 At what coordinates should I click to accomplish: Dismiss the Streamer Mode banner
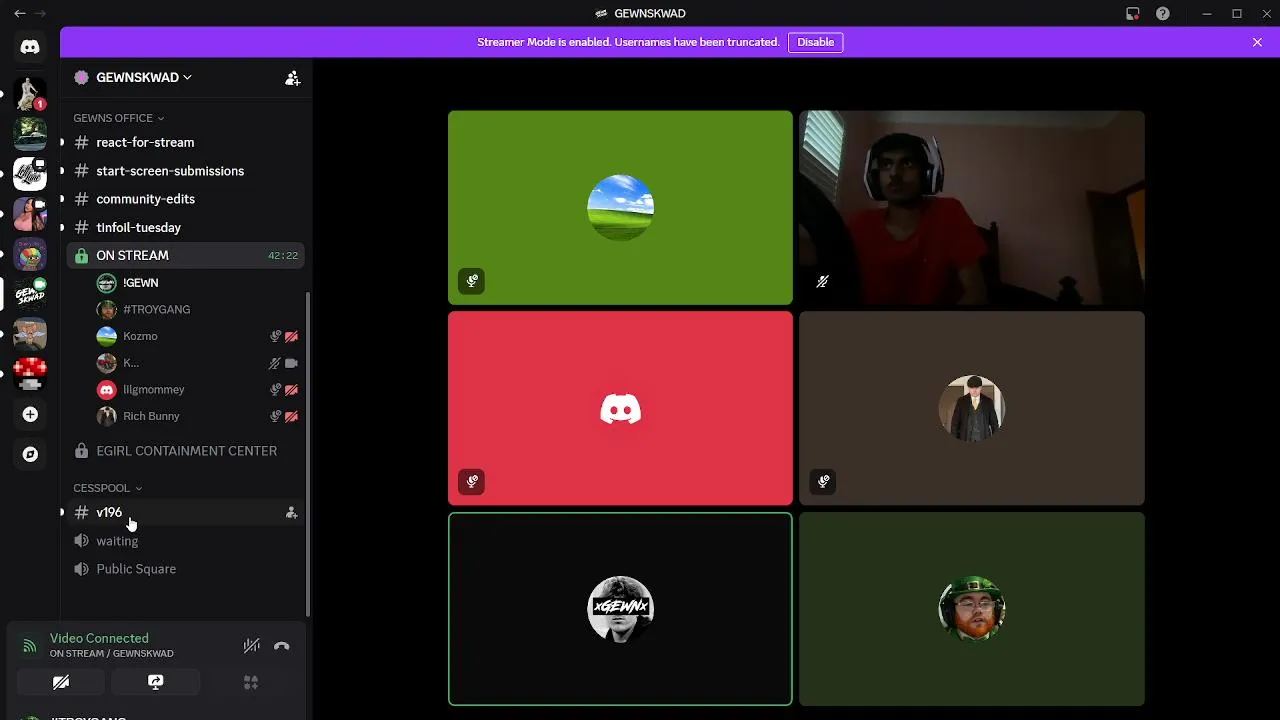tap(1257, 42)
